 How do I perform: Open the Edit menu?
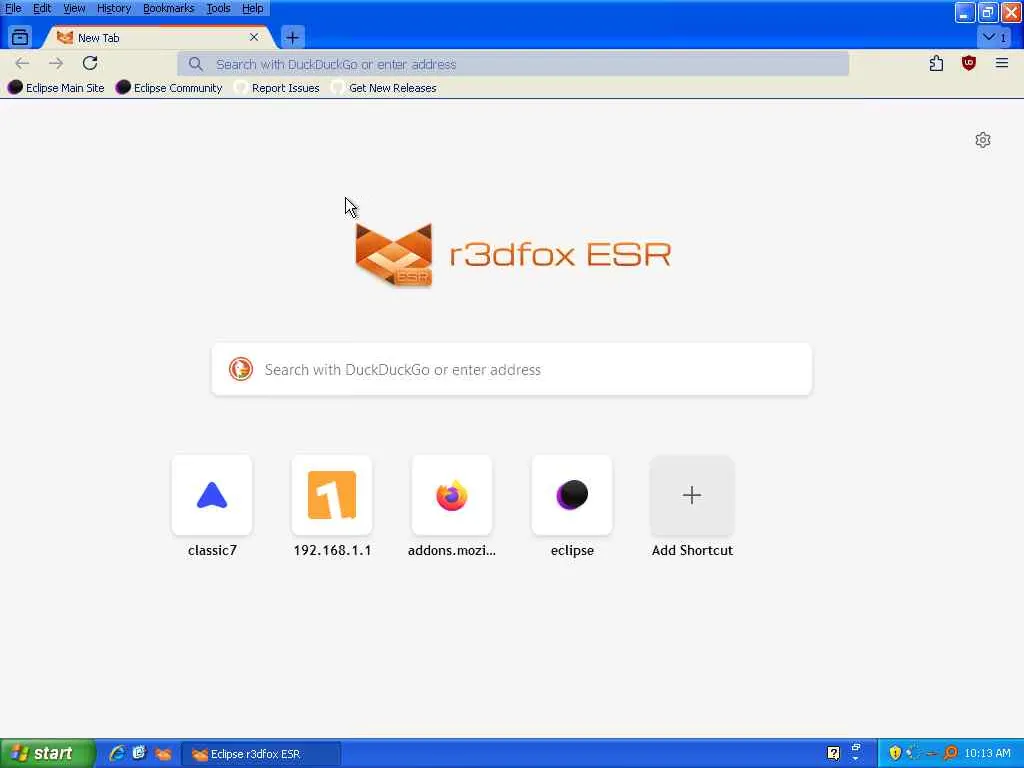[x=42, y=8]
